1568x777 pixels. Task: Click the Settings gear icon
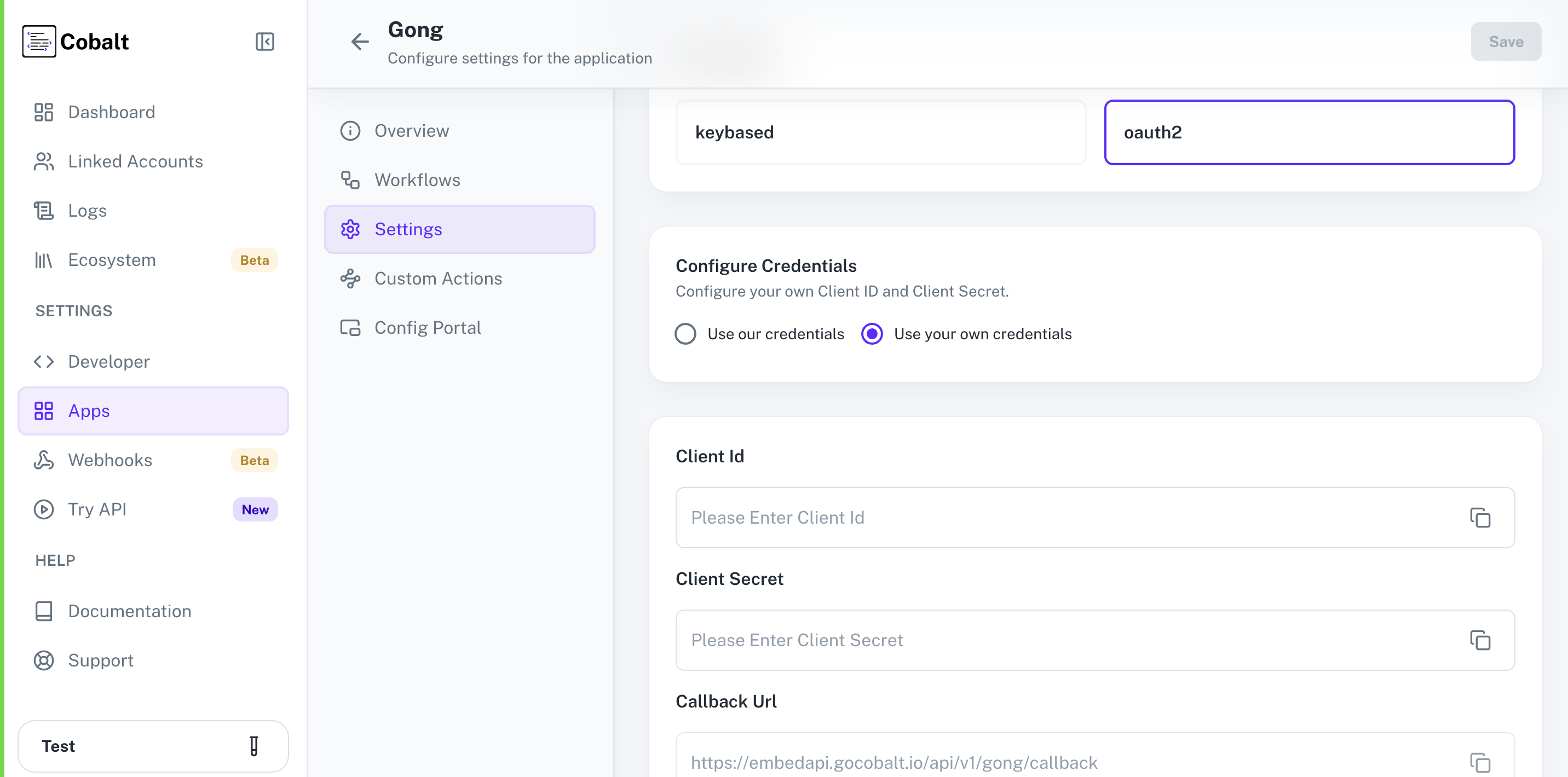[x=350, y=229]
